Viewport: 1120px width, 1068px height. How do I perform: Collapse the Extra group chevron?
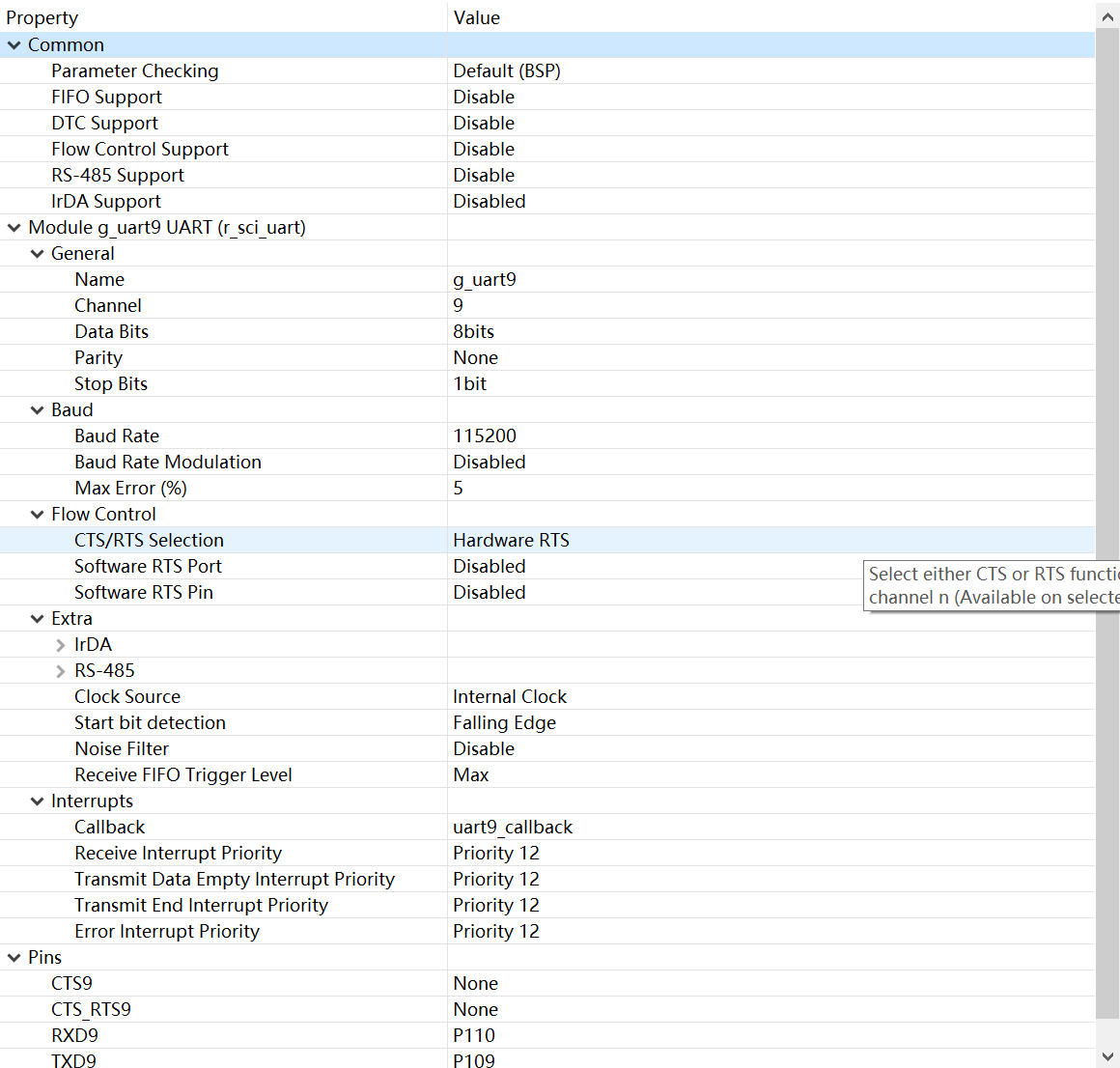(37, 619)
